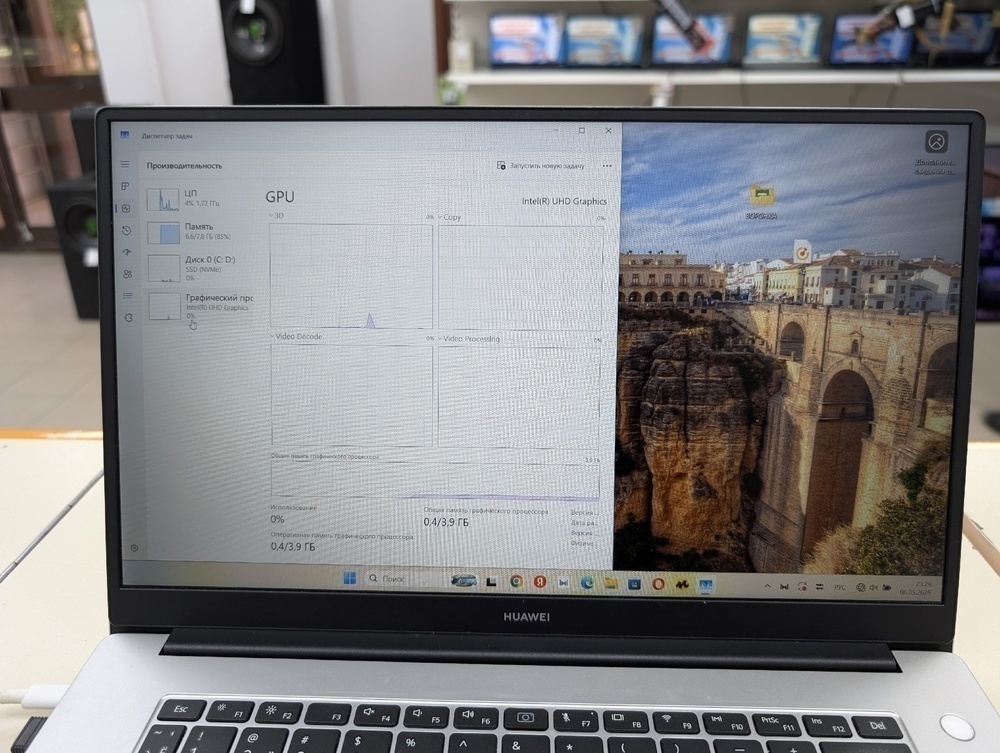Open Task Manager settings gear
This screenshot has width=1000, height=753.
click(x=135, y=548)
